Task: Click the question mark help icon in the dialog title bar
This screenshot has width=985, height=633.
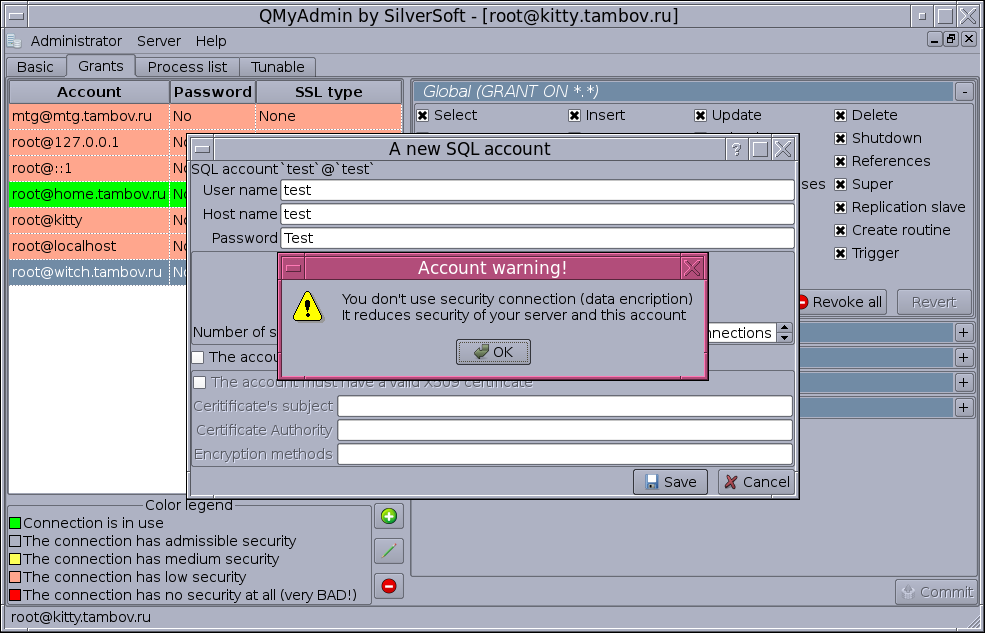Action: click(736, 149)
